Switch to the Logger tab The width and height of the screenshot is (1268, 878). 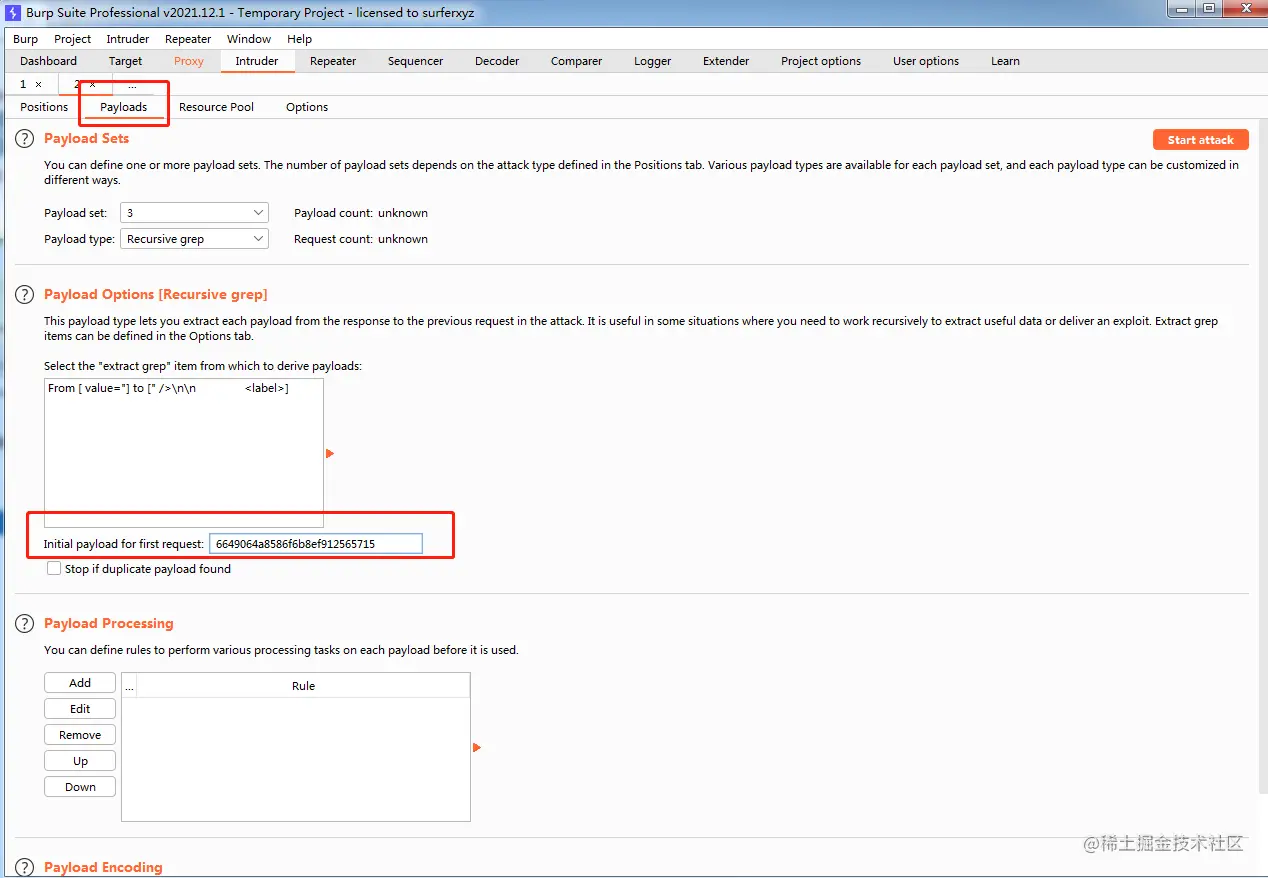652,61
